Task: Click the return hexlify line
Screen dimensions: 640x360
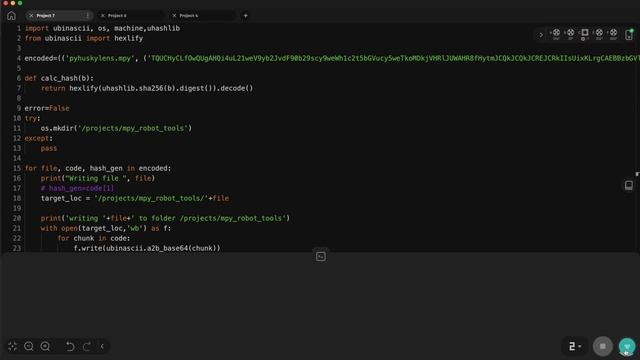Action: [147, 88]
